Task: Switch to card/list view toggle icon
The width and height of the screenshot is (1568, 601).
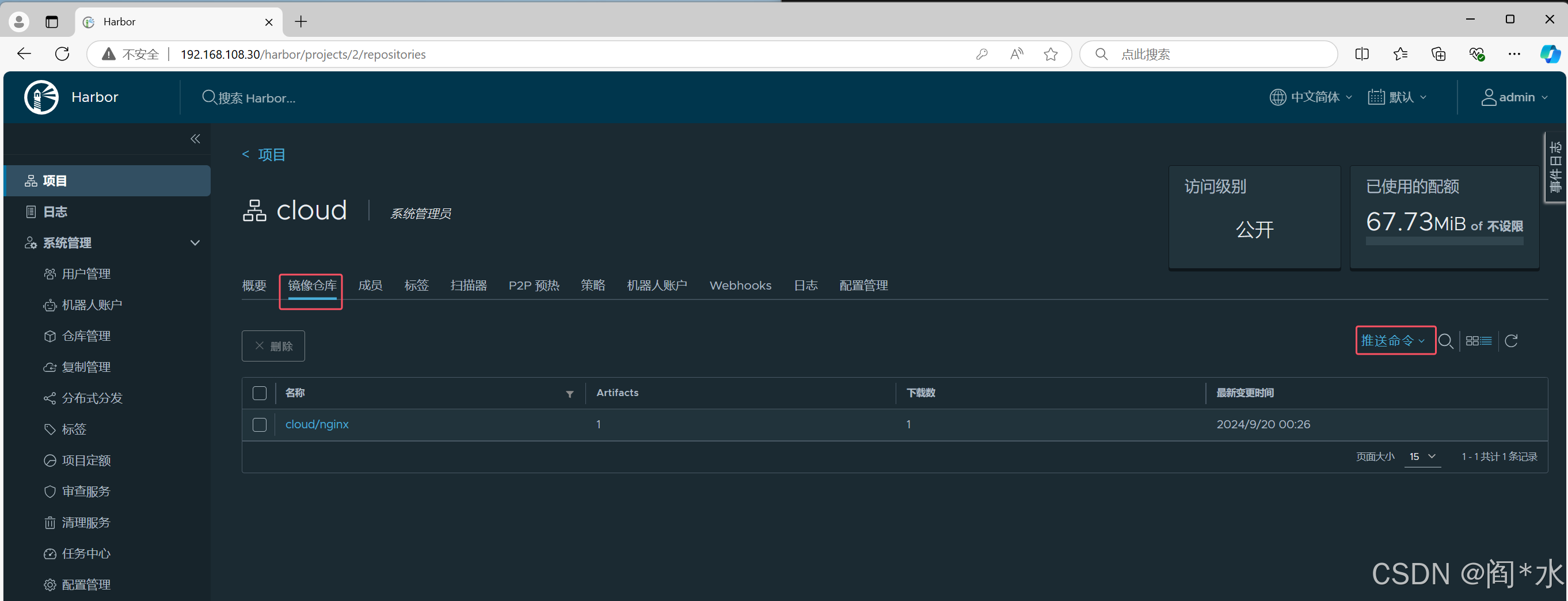Action: point(1479,341)
